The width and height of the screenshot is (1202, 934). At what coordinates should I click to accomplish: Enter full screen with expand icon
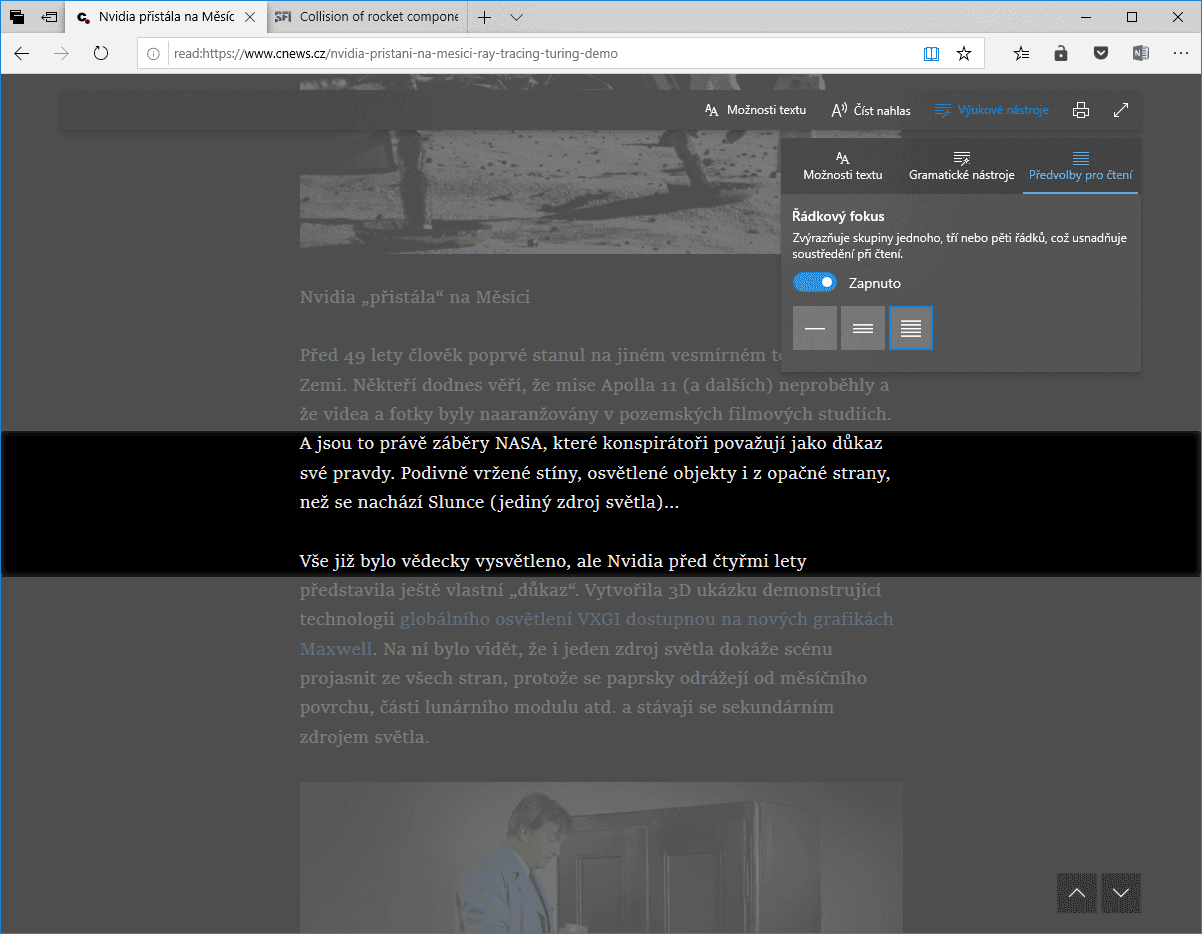point(1121,110)
